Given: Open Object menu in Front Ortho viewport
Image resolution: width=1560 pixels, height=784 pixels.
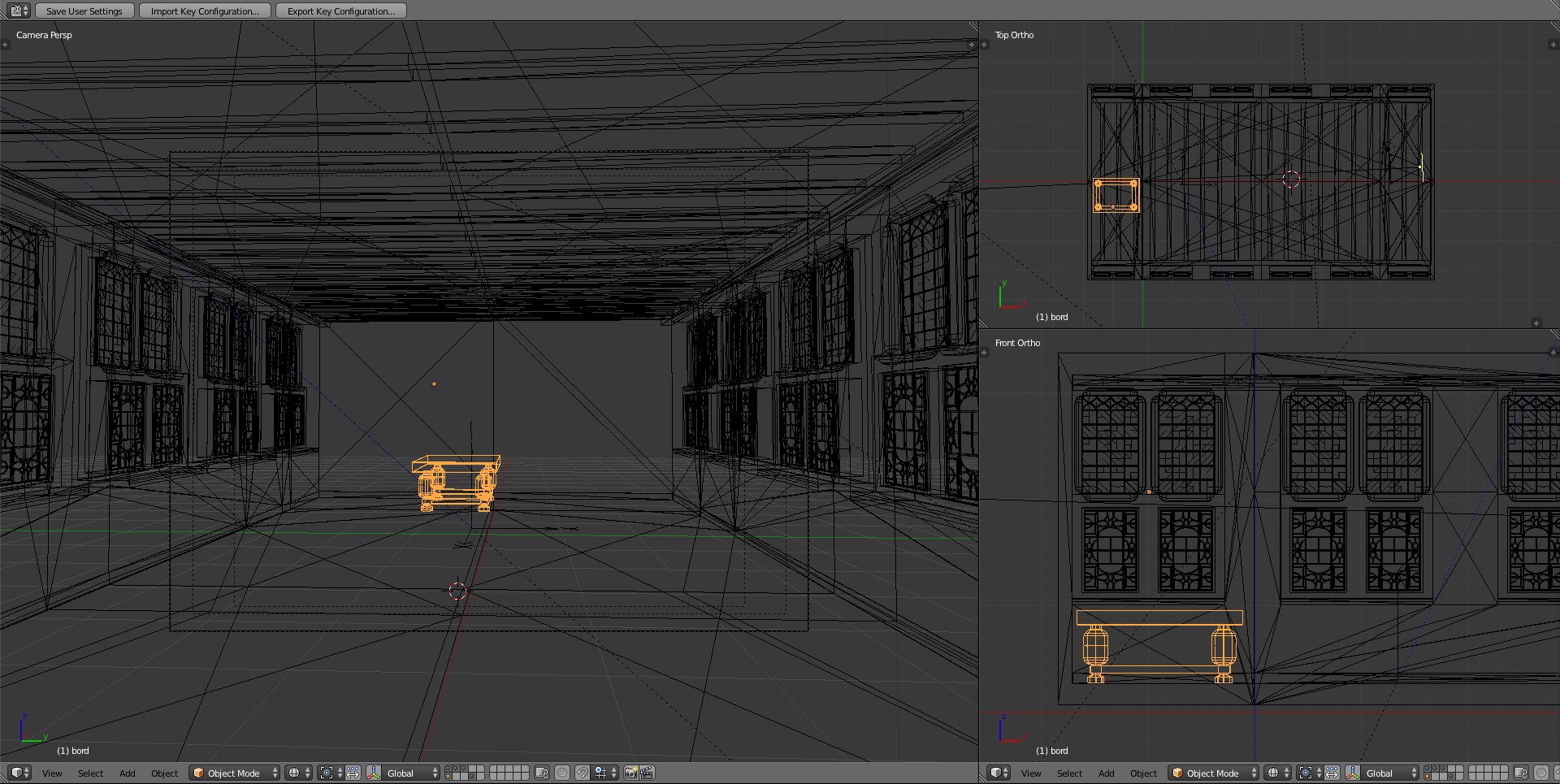Looking at the screenshot, I should pyautogui.click(x=1143, y=773).
